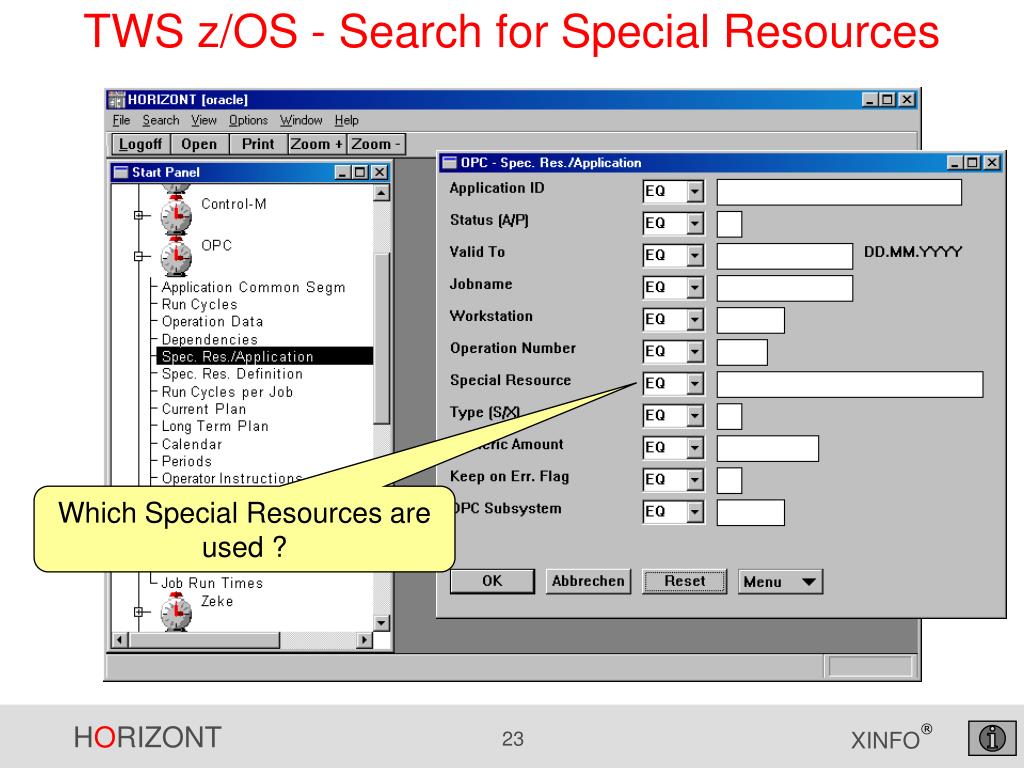
Task: Click the Zoom + toolbar button
Action: tap(317, 144)
